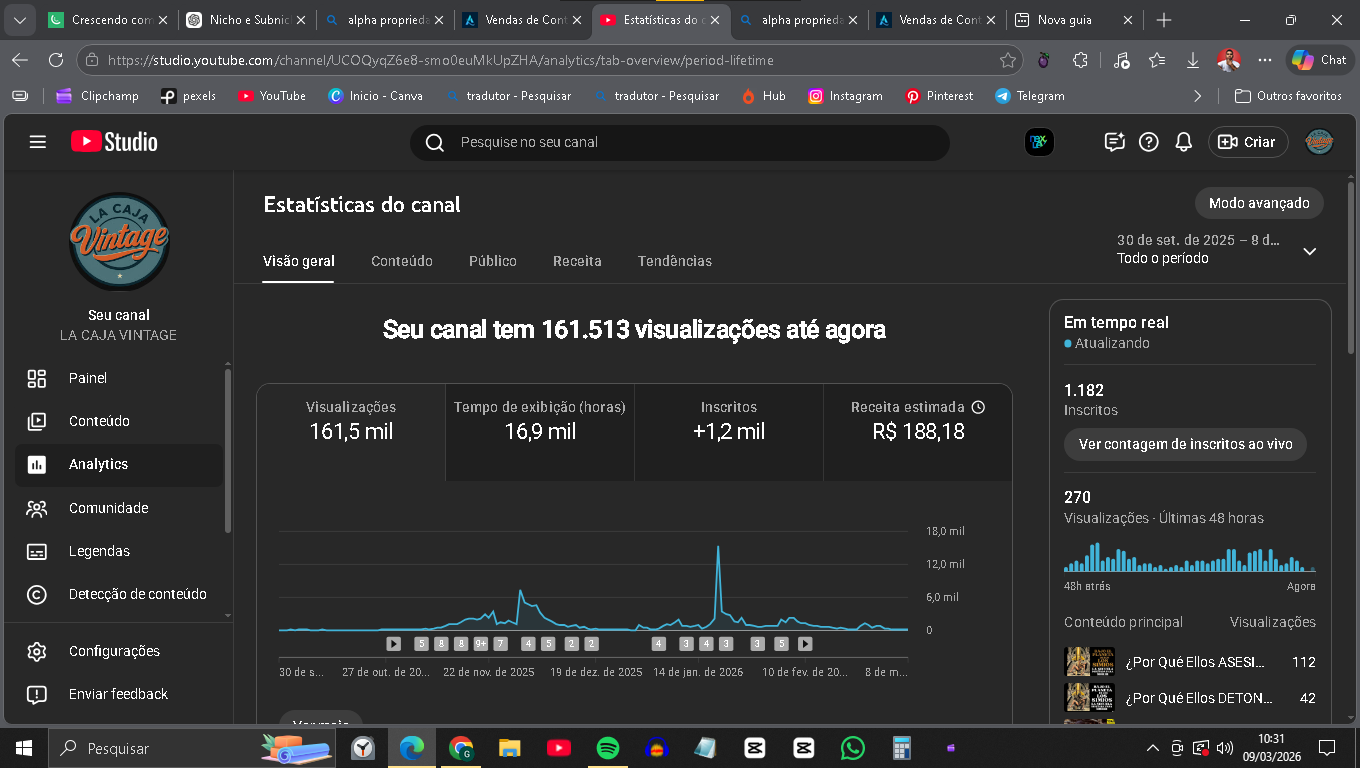
Task: Click the purple plum extension icon
Action: pyautogui.click(x=1043, y=60)
